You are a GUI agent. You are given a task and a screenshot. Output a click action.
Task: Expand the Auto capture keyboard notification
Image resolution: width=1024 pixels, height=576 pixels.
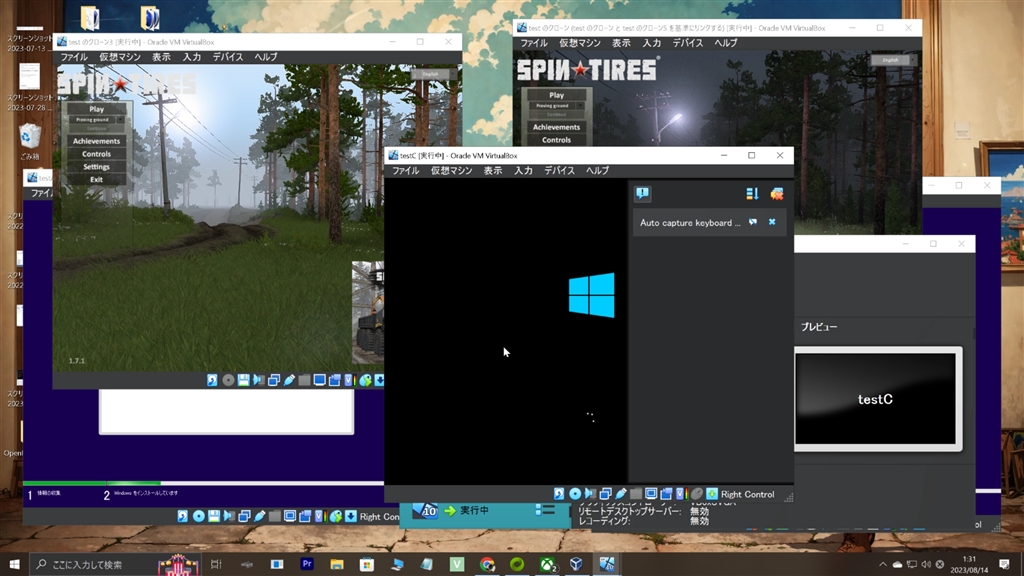point(753,222)
